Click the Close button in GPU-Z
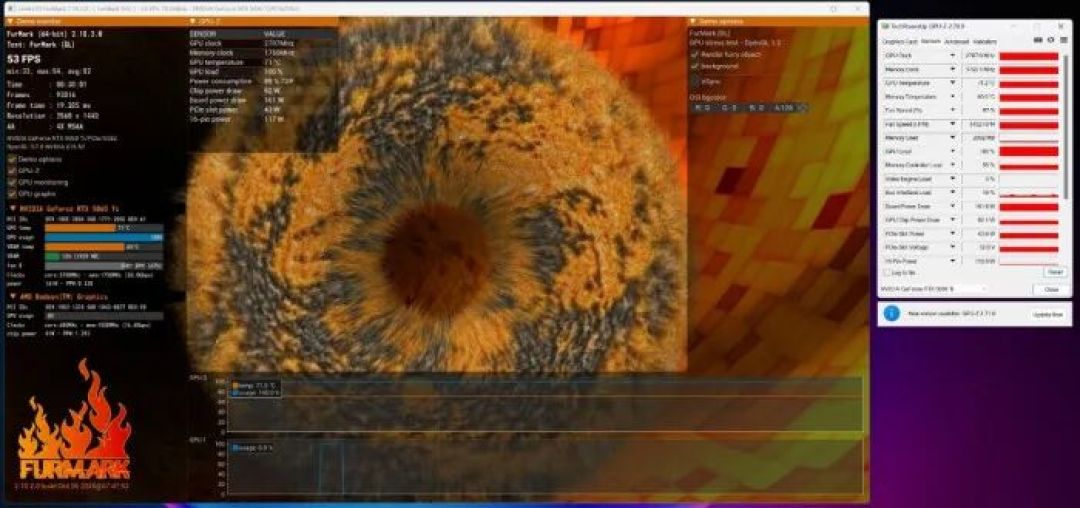The height and width of the screenshot is (508, 1080). coord(1052,290)
